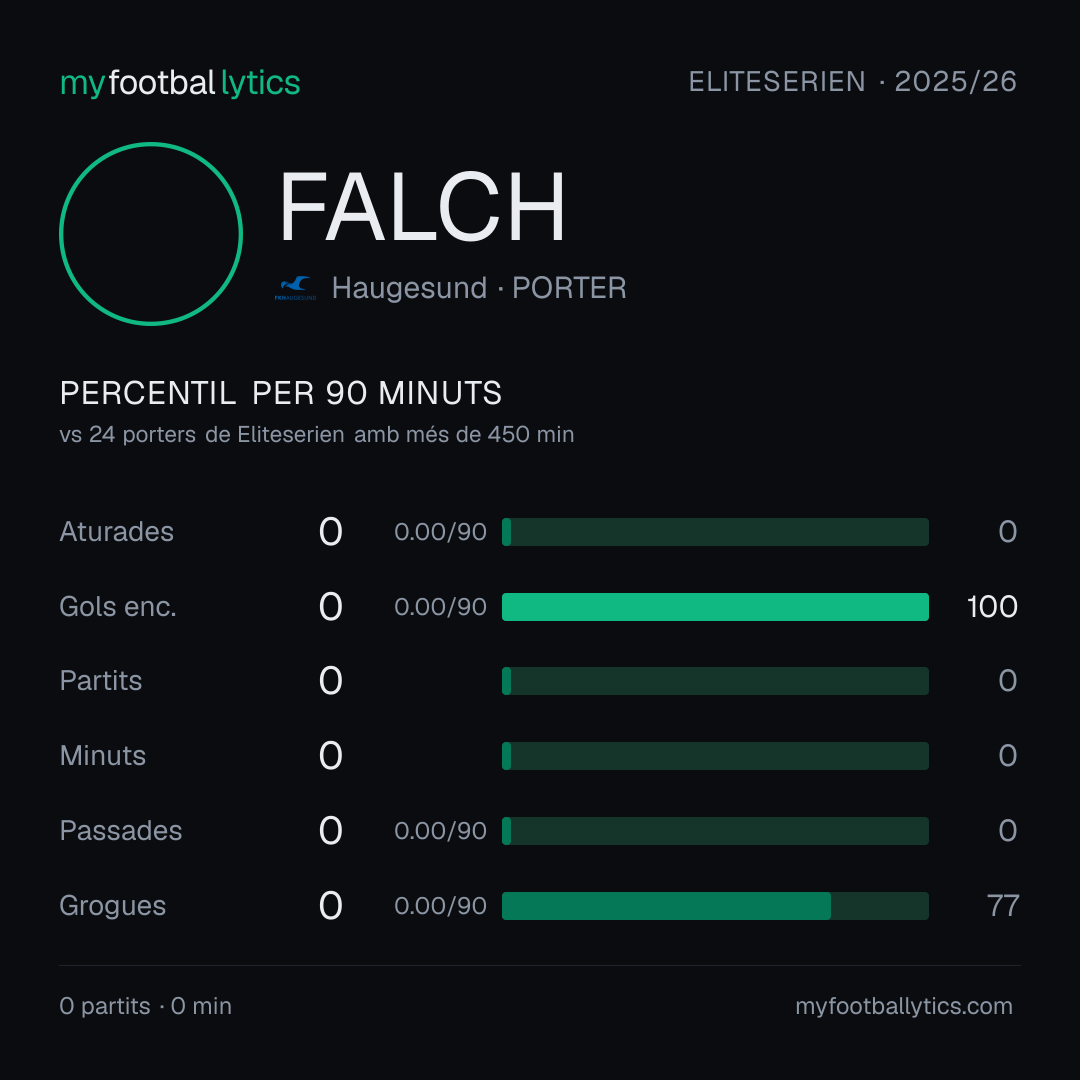The height and width of the screenshot is (1080, 1080).
Task: Click the Haugesund · PORTER team text
Action: pos(479,288)
